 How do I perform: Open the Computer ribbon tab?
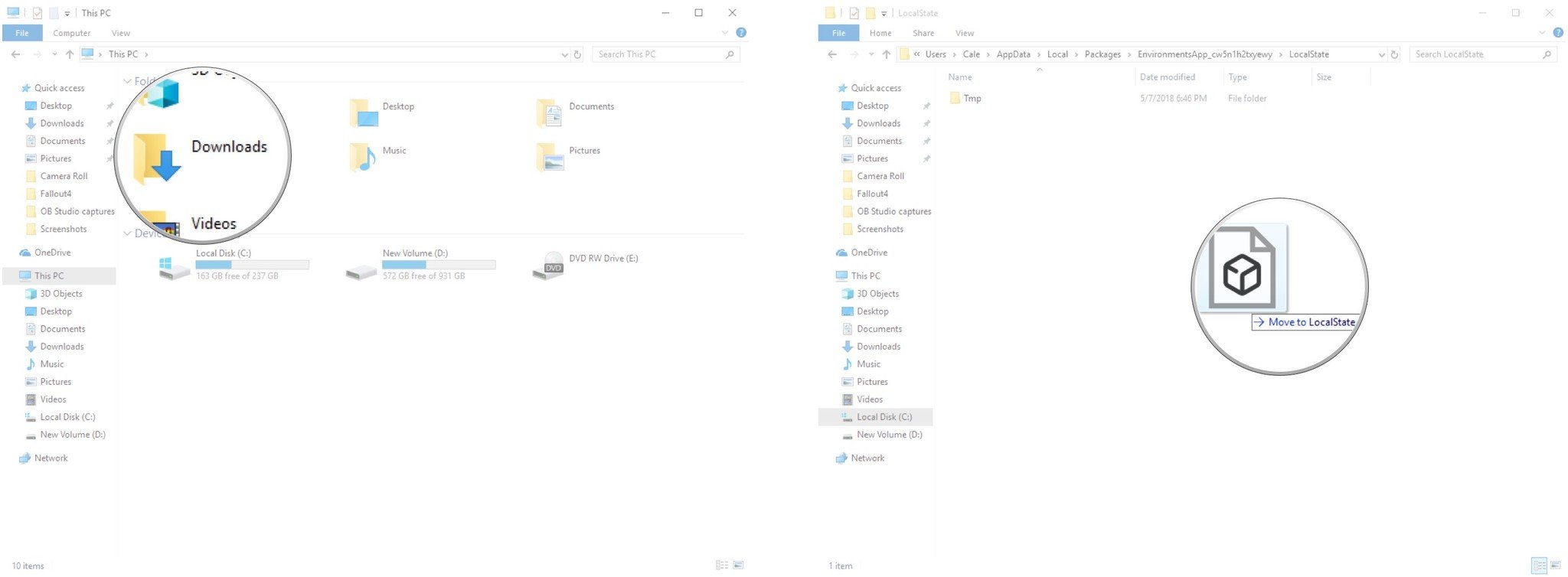pos(72,33)
